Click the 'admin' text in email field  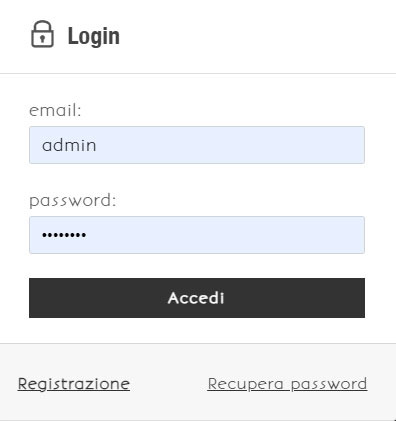[69, 145]
